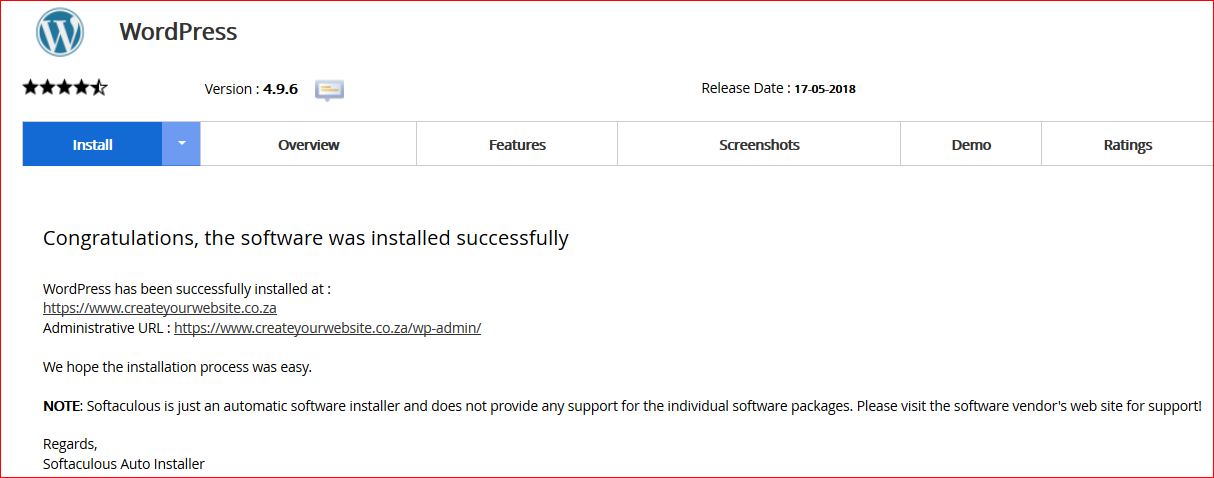Expand the Install dropdown arrow
Screen dimensions: 1214x478
pos(181,143)
